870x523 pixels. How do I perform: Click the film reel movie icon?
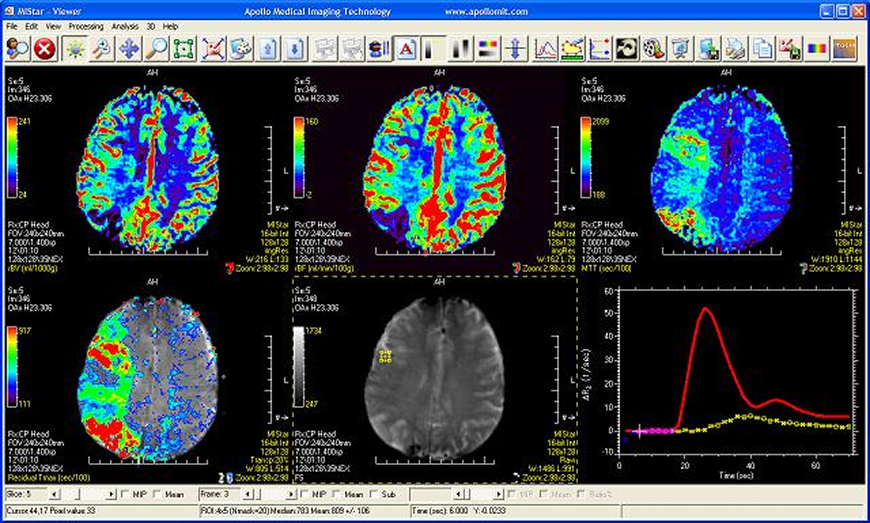point(653,47)
